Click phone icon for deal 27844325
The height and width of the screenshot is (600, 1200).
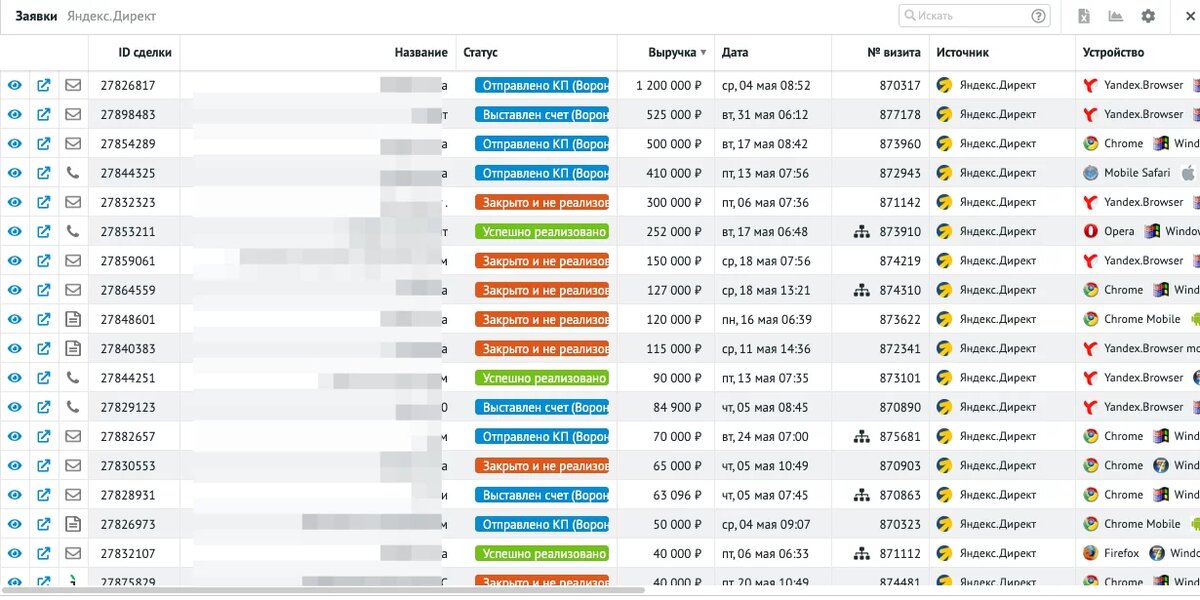point(73,173)
